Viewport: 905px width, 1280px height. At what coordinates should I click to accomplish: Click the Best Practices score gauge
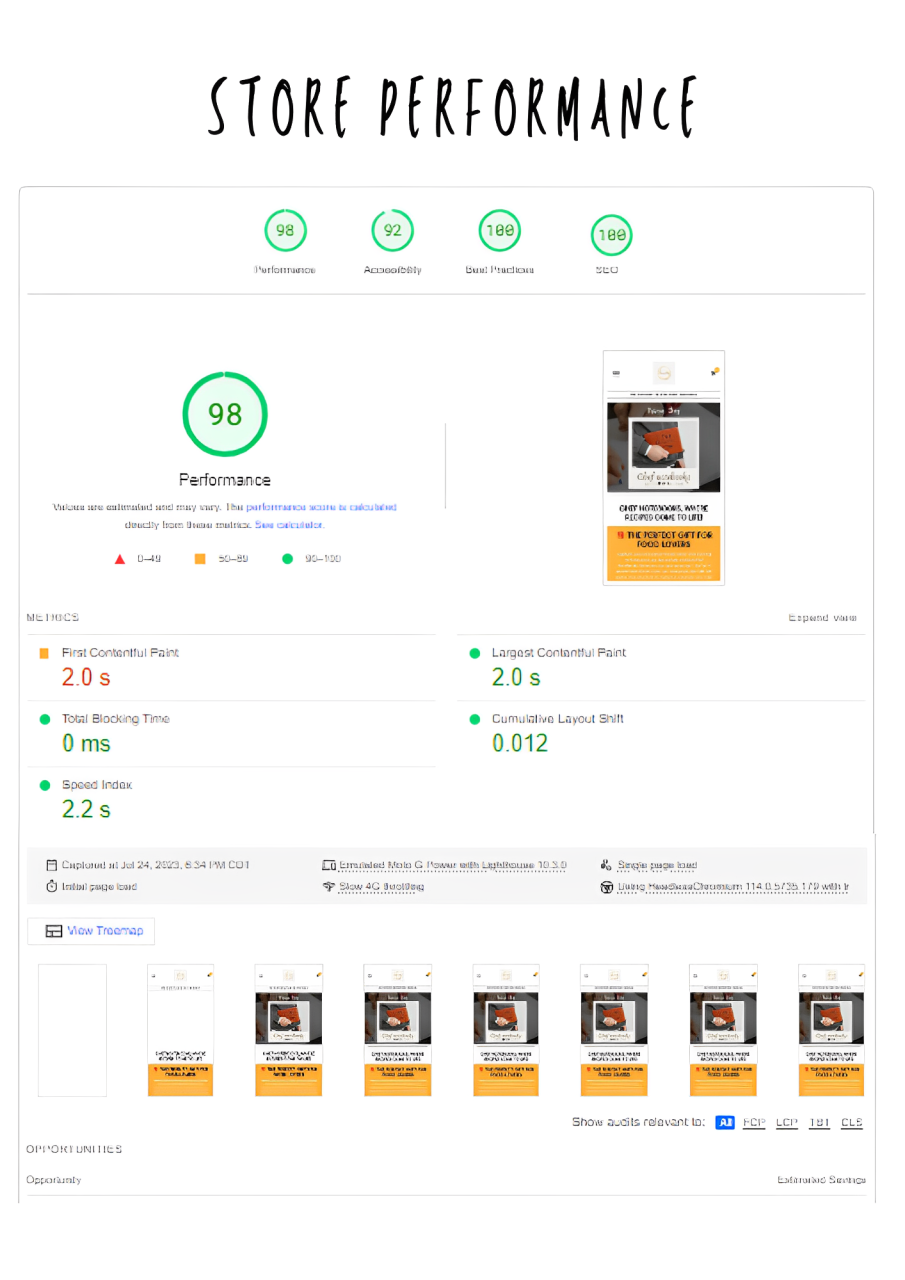tap(499, 232)
